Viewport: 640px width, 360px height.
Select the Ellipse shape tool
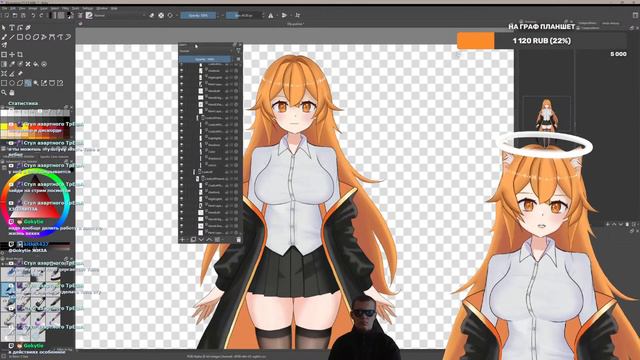[28, 37]
